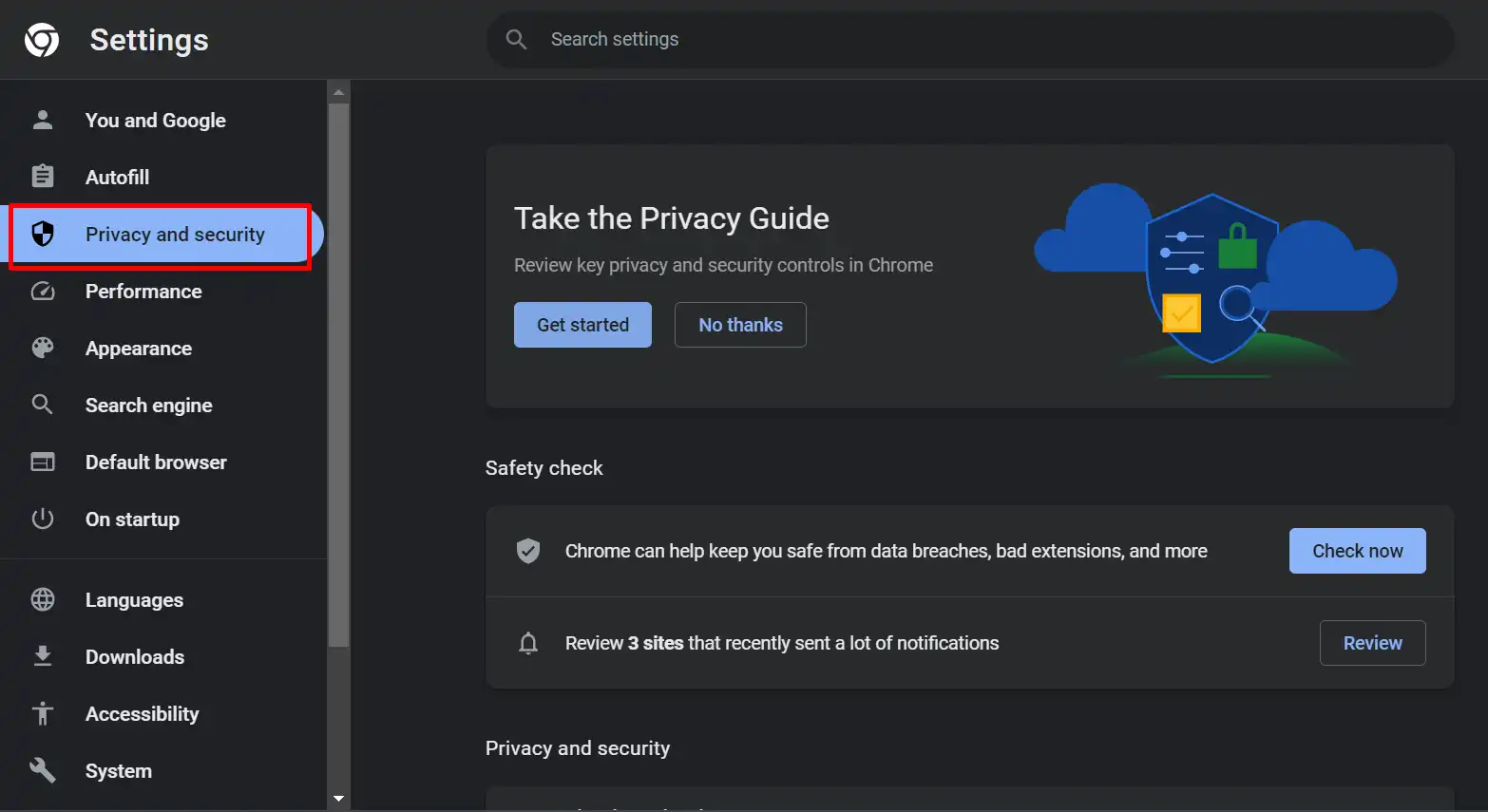This screenshot has height=812, width=1488.
Task: Click the download arrow icon for Downloads
Action: coord(43,656)
